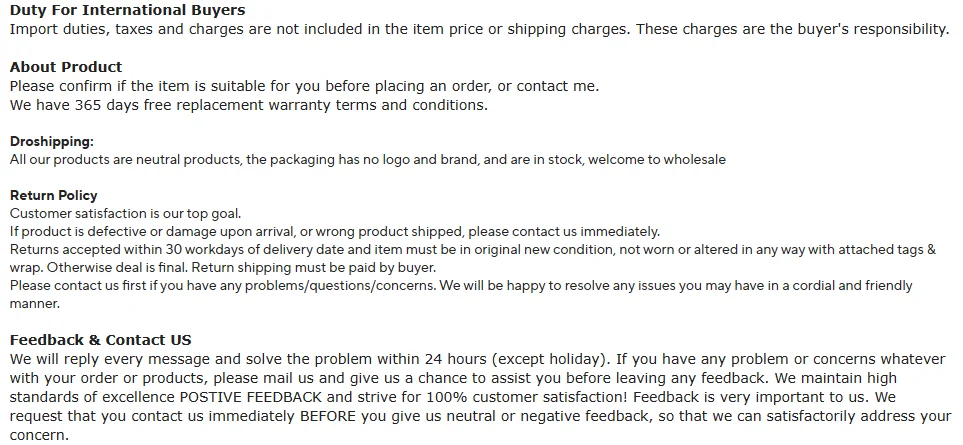The image size is (963, 445).
Task: Click the 'Droshipping:' heading
Action: pos(52,142)
